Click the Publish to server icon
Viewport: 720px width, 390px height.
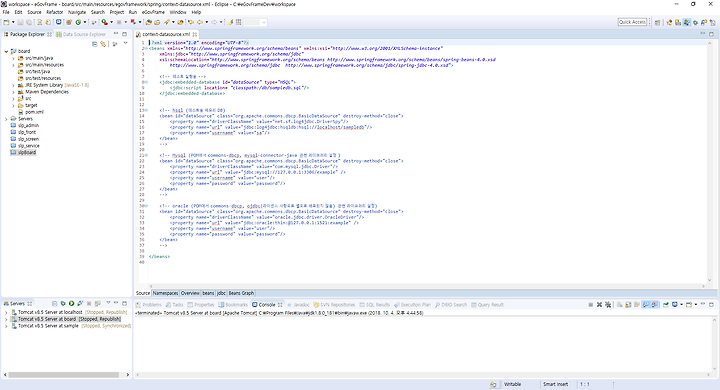tap(97, 304)
